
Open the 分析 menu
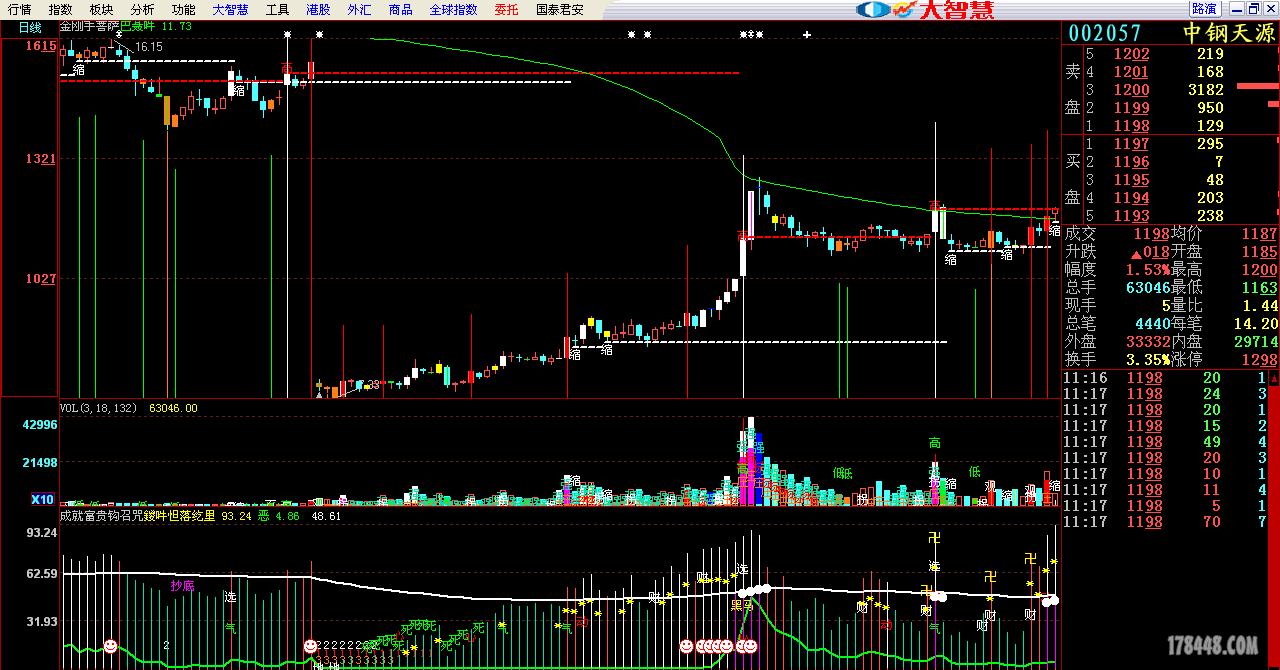click(142, 10)
